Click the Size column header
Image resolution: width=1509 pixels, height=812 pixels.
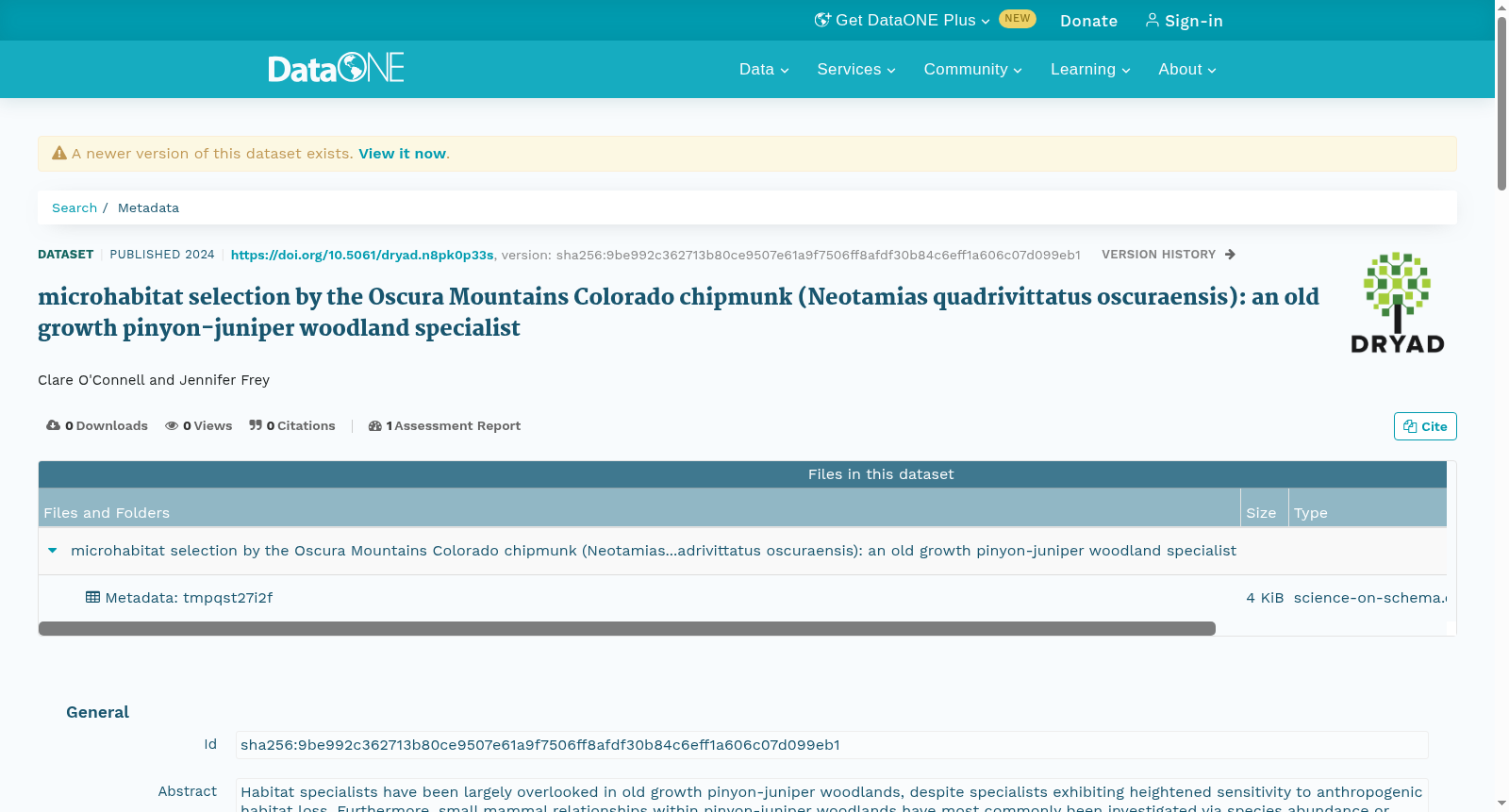1264,507
